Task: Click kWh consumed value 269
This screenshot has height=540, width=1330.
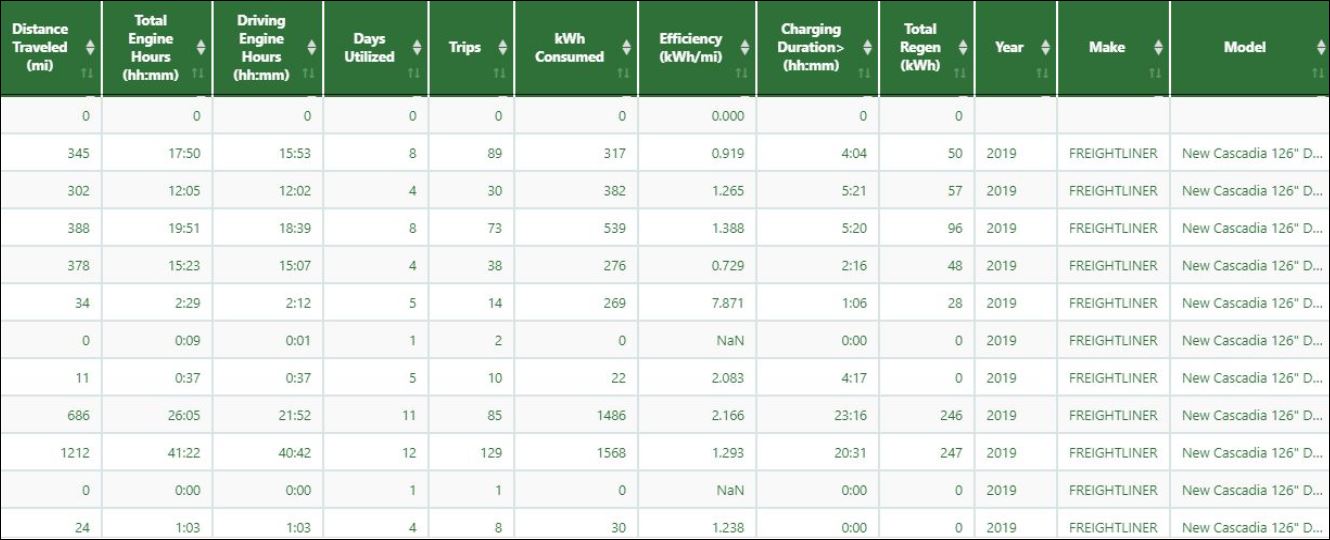Action: 614,303
